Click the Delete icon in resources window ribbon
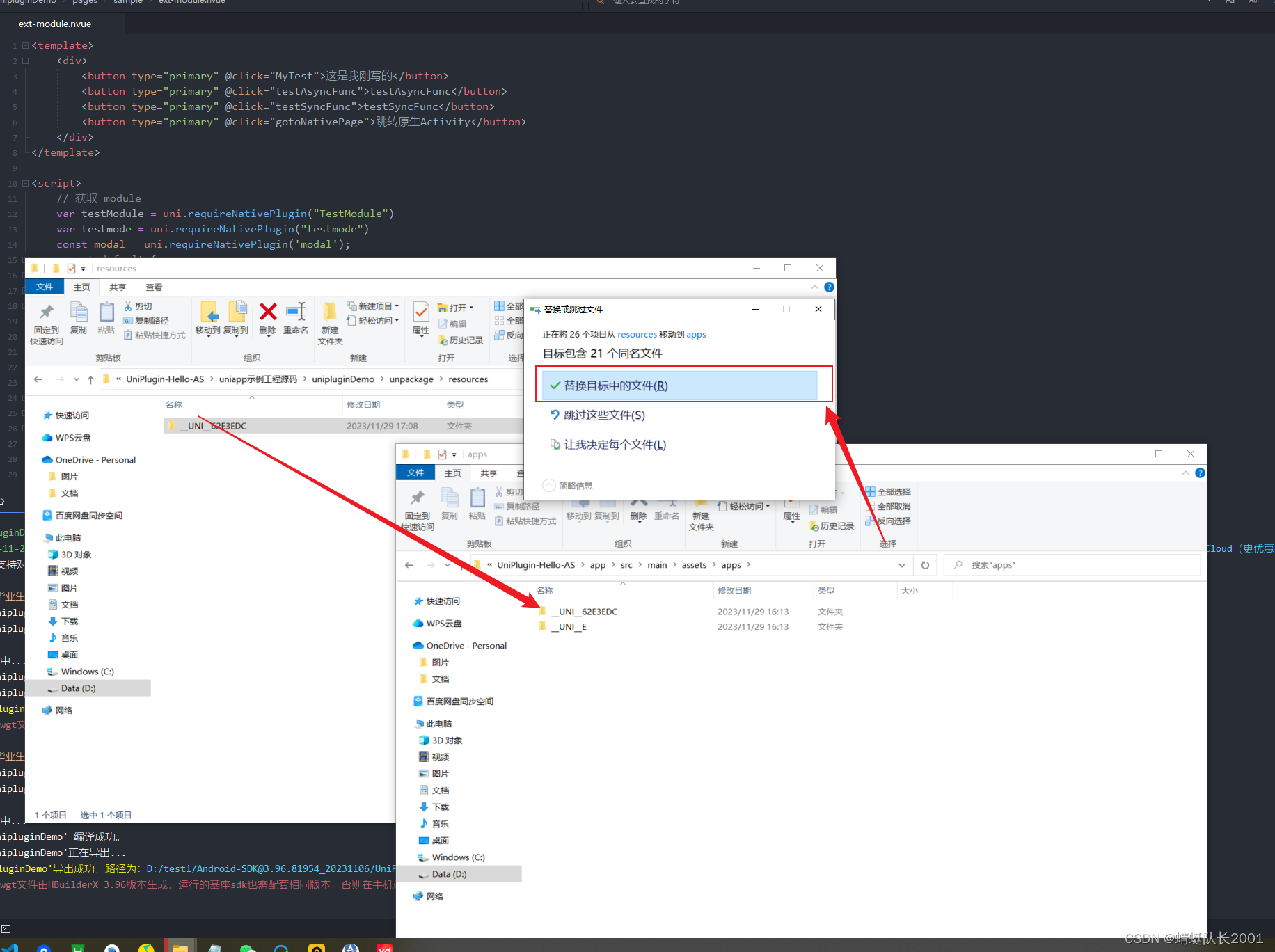 [268, 319]
